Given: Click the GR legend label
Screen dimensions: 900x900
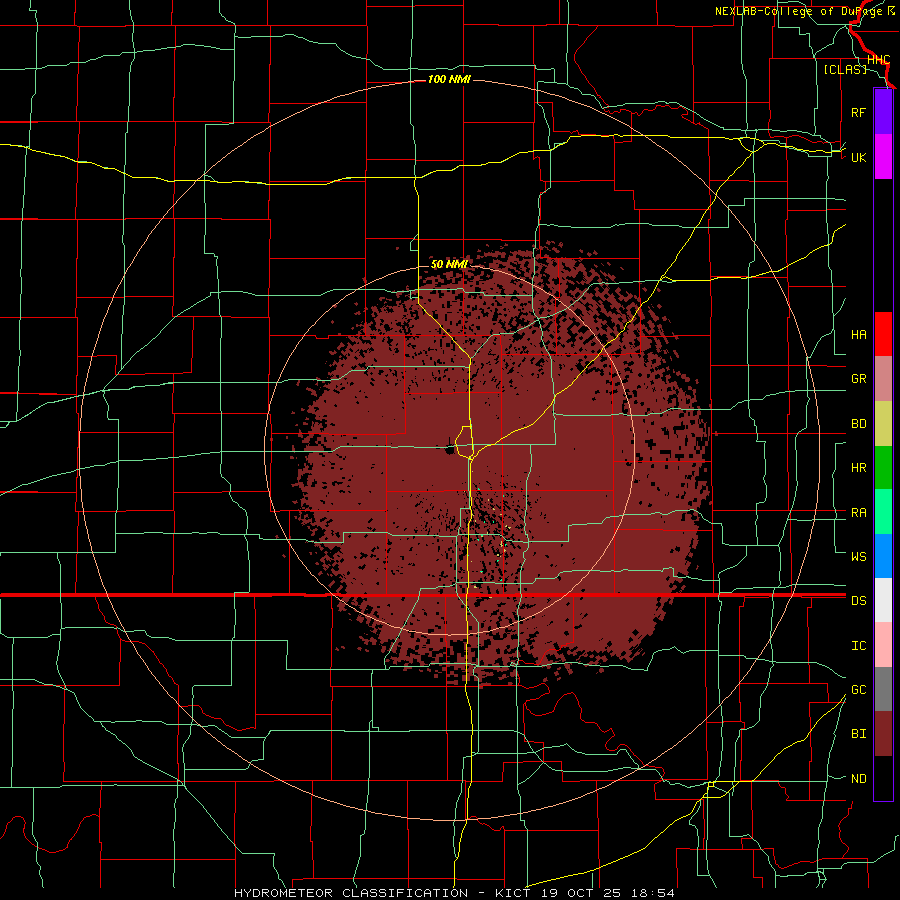Looking at the screenshot, I should click(858, 379).
